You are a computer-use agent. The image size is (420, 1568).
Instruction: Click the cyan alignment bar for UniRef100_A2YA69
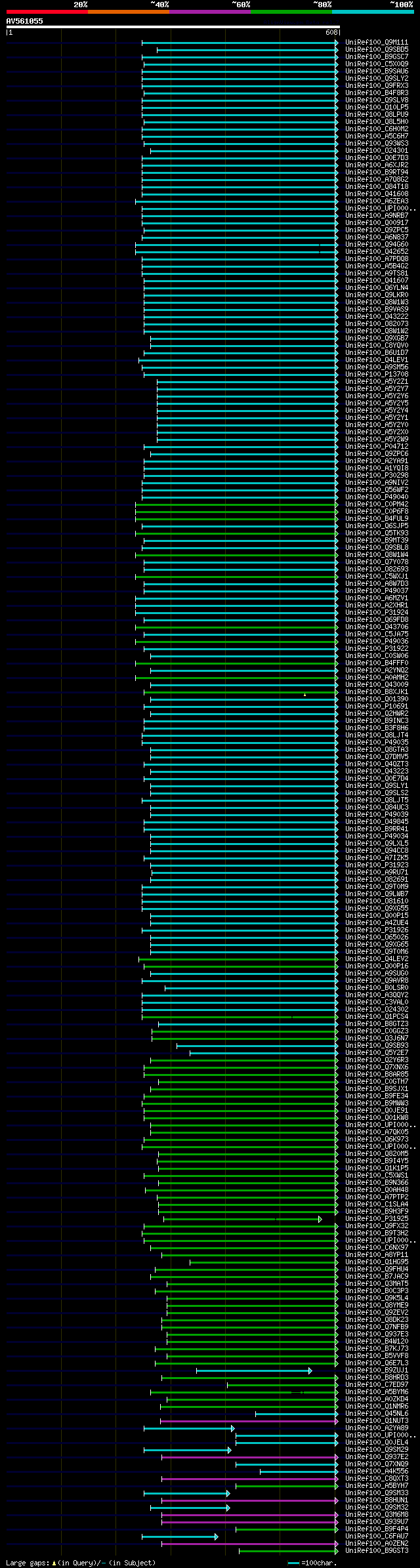point(189,1428)
